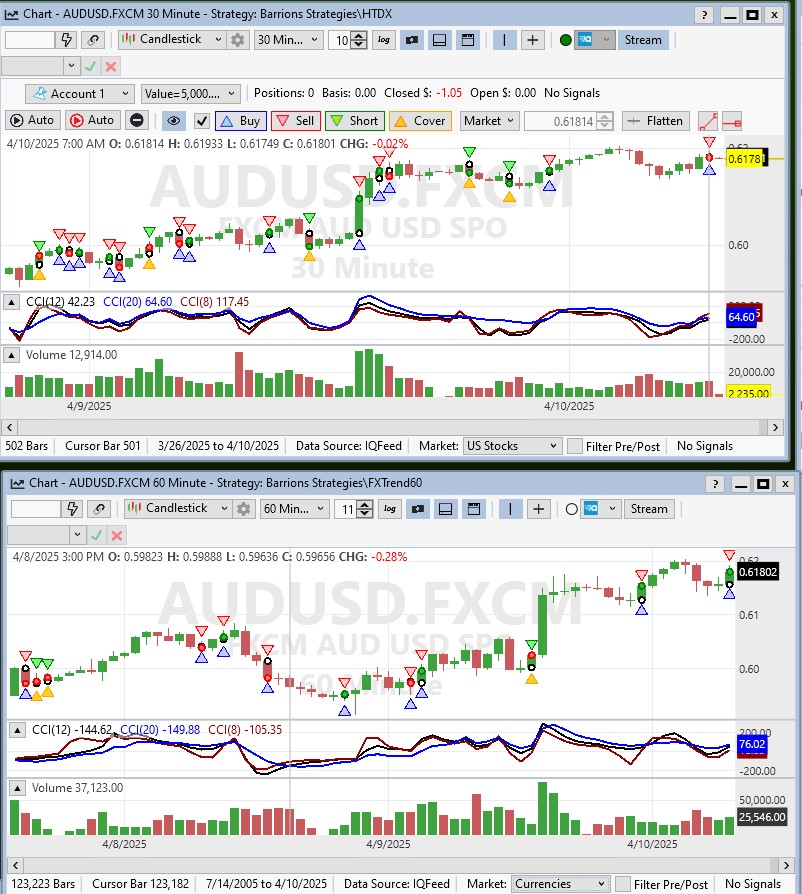The height and width of the screenshot is (894, 802).
Task: Click the black play Auto button
Action: click(32, 120)
